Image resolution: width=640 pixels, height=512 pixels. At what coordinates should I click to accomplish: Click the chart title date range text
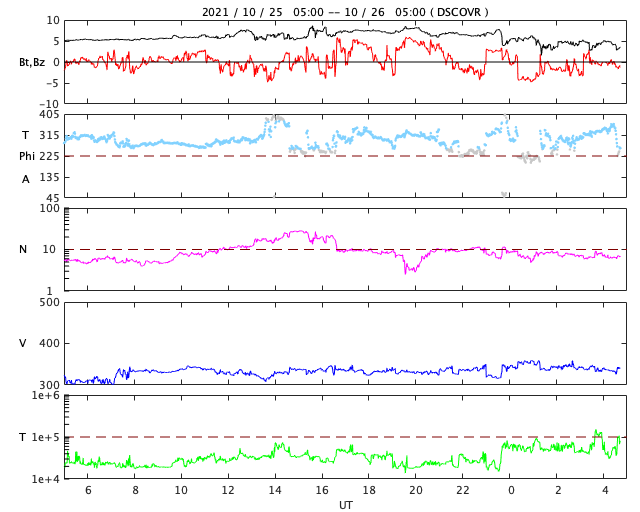[x=345, y=12]
